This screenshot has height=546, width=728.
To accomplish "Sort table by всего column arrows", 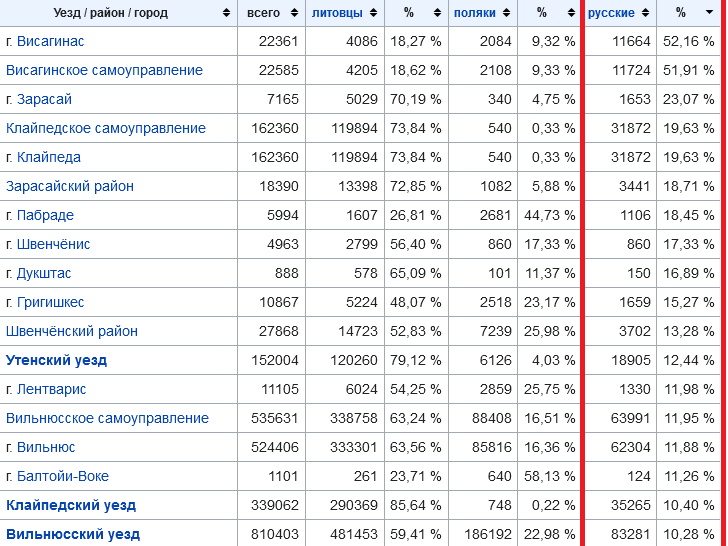I will (x=294, y=13).
